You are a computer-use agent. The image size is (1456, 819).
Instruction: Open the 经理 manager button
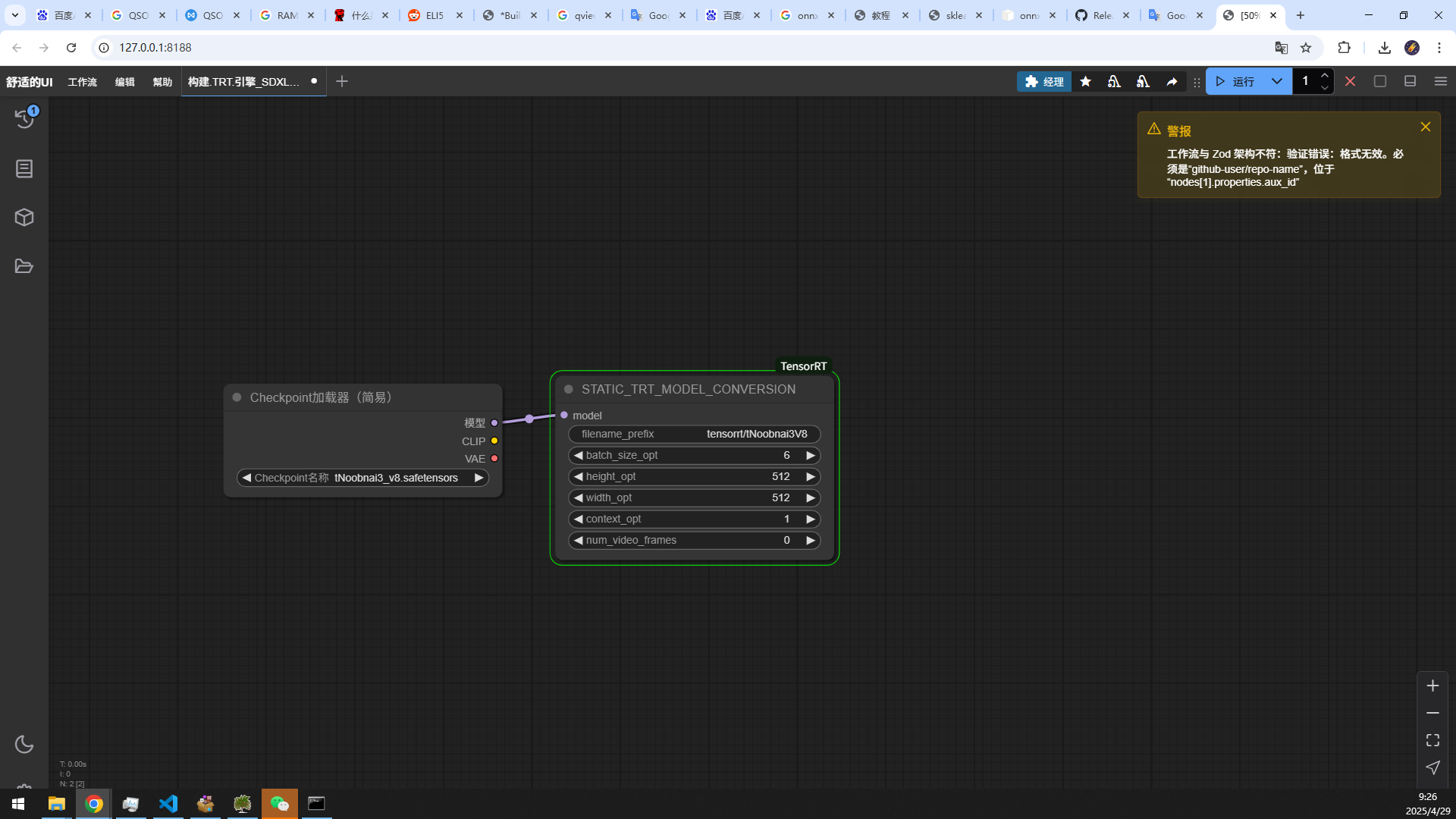click(1044, 81)
